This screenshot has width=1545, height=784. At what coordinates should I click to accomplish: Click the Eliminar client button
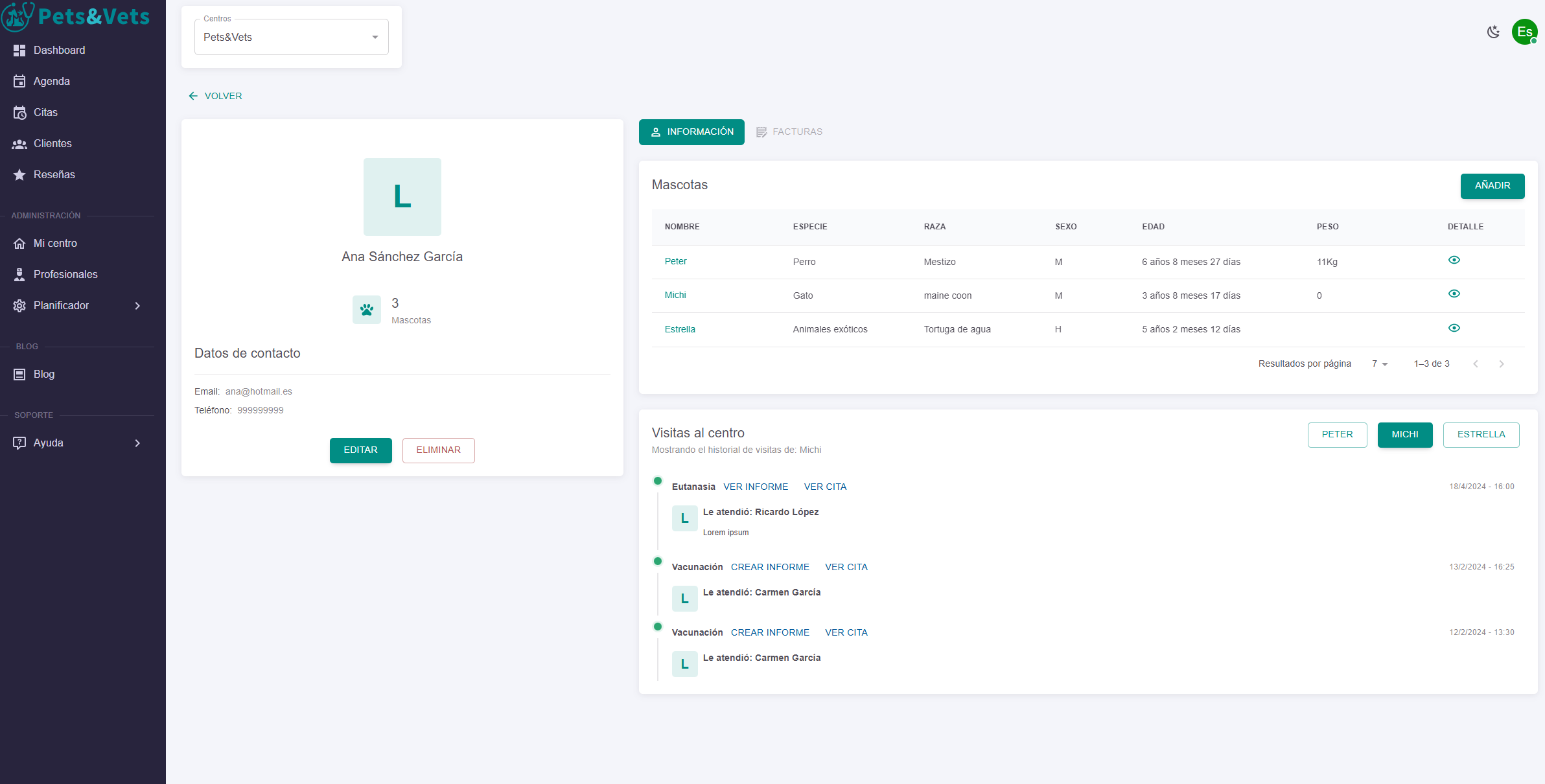(438, 450)
